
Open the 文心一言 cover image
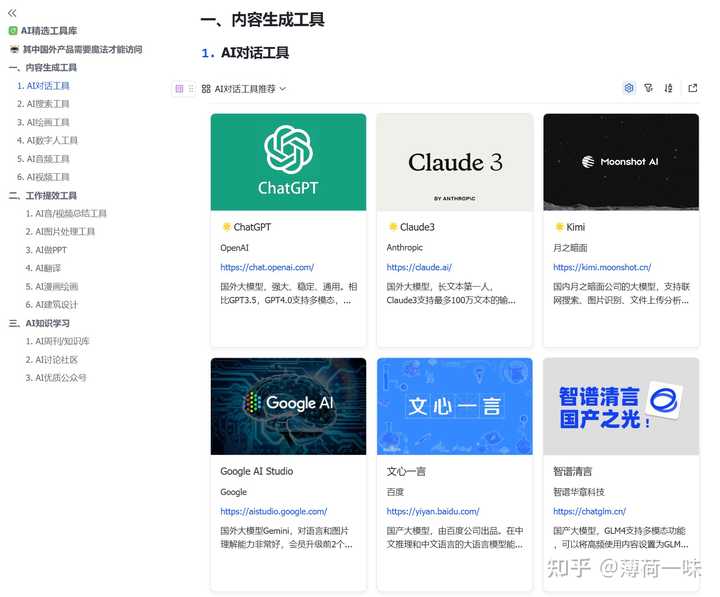455,406
